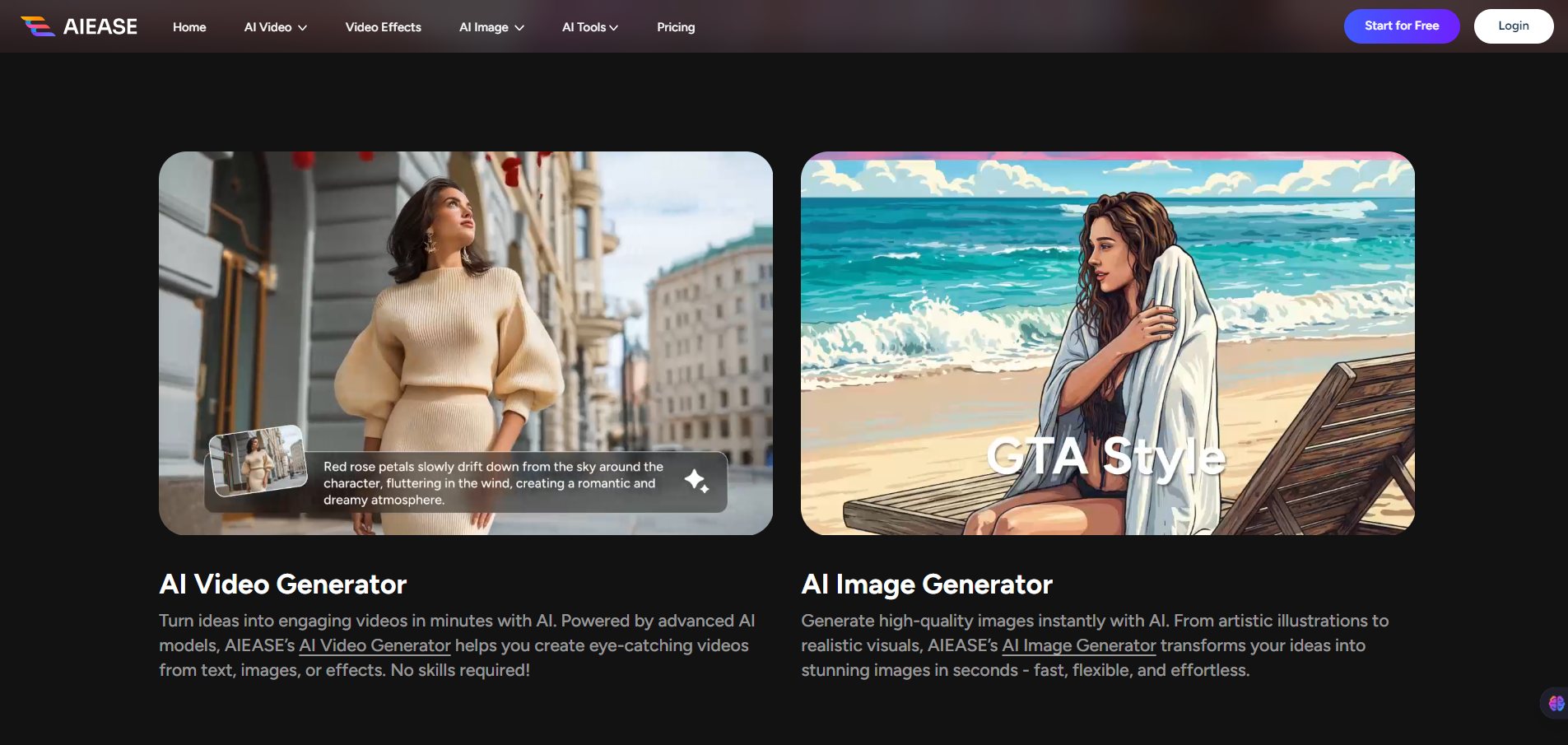This screenshot has width=1568, height=745.
Task: Open the Pricing page
Action: pyautogui.click(x=676, y=27)
